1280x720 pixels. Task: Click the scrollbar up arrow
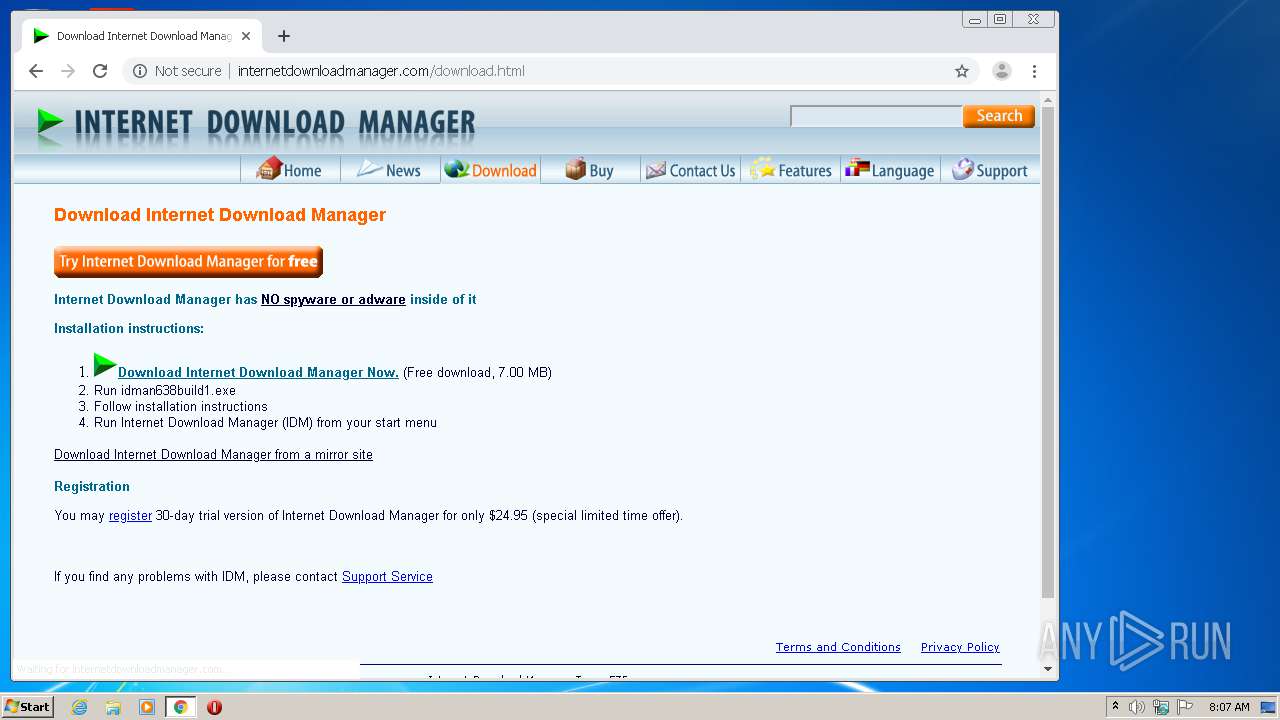1048,100
